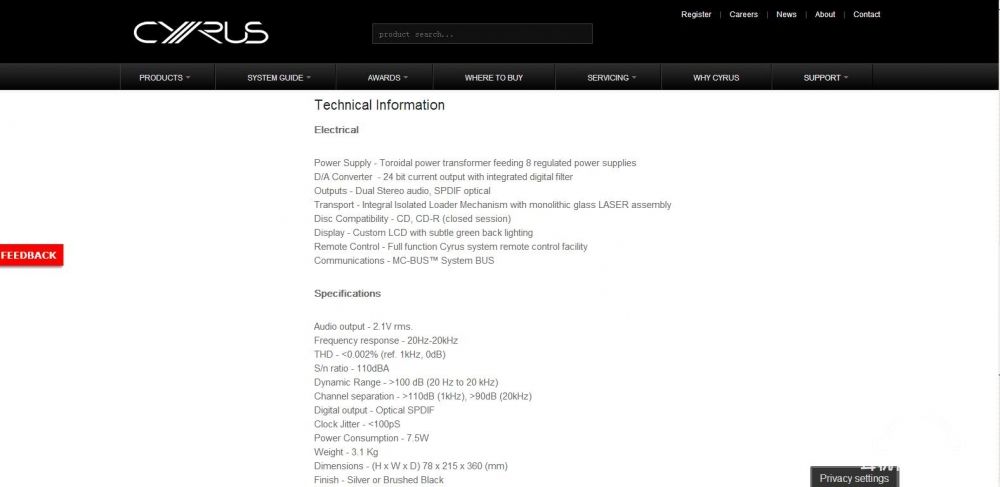The height and width of the screenshot is (487, 1000).
Task: Select the Transport Loader Mechanism line
Action: (492, 205)
